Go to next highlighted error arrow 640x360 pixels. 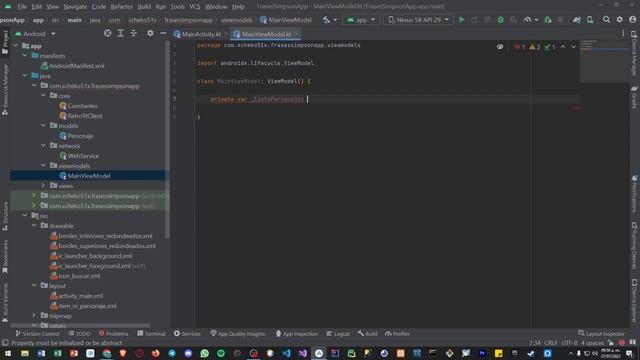573,47
